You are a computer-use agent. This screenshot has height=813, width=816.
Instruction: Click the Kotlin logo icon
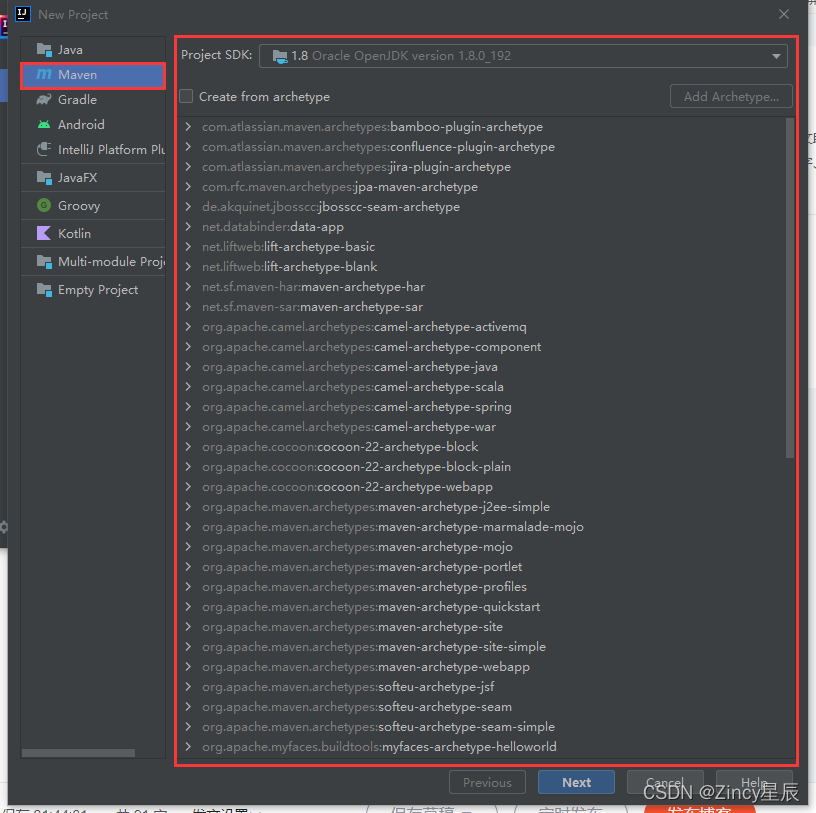pyautogui.click(x=44, y=233)
